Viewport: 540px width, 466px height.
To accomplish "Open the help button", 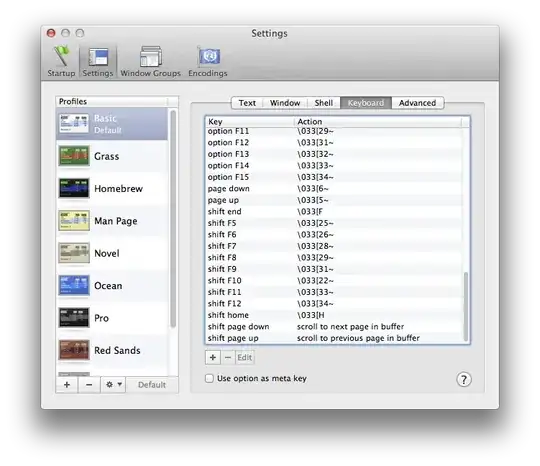I will (x=464, y=380).
